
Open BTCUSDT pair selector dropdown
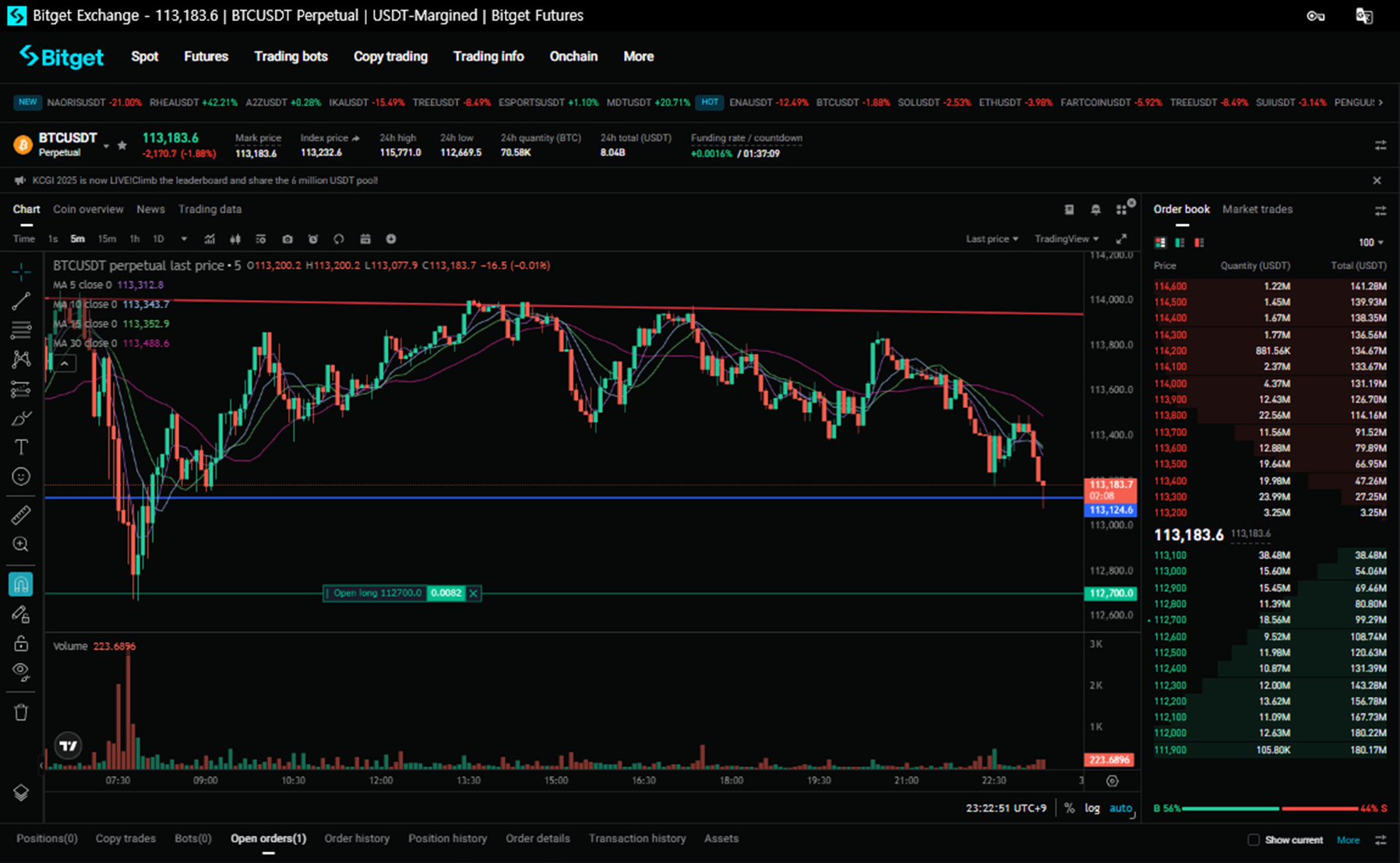pos(106,146)
